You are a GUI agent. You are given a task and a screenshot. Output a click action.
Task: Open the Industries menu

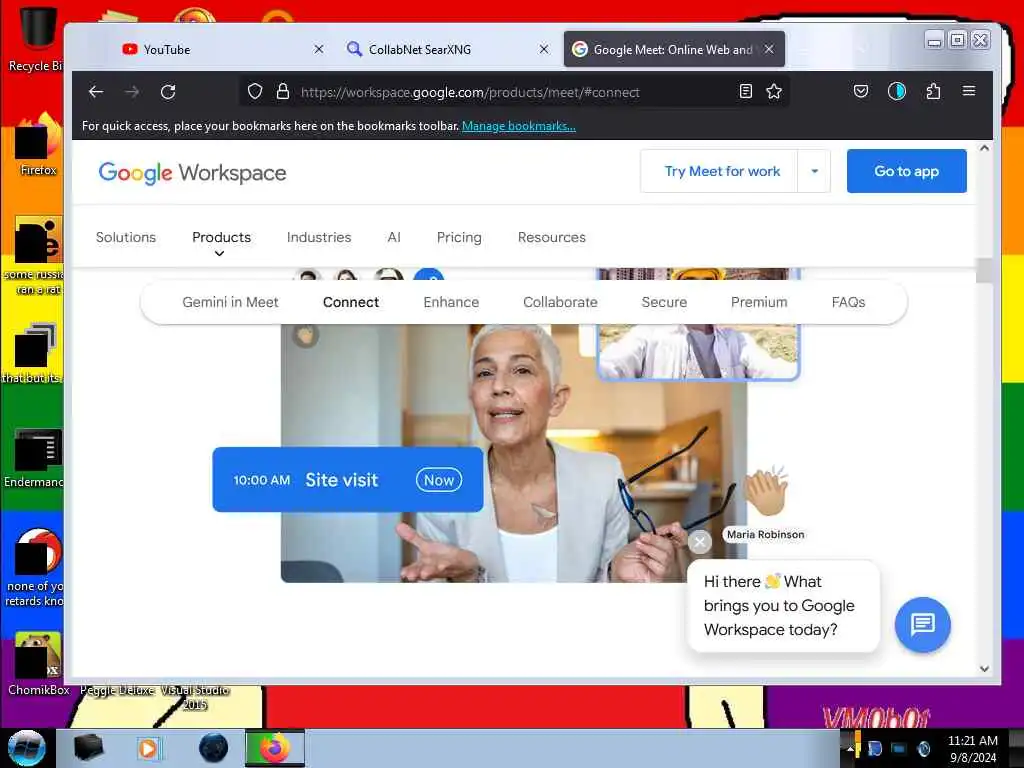click(319, 237)
